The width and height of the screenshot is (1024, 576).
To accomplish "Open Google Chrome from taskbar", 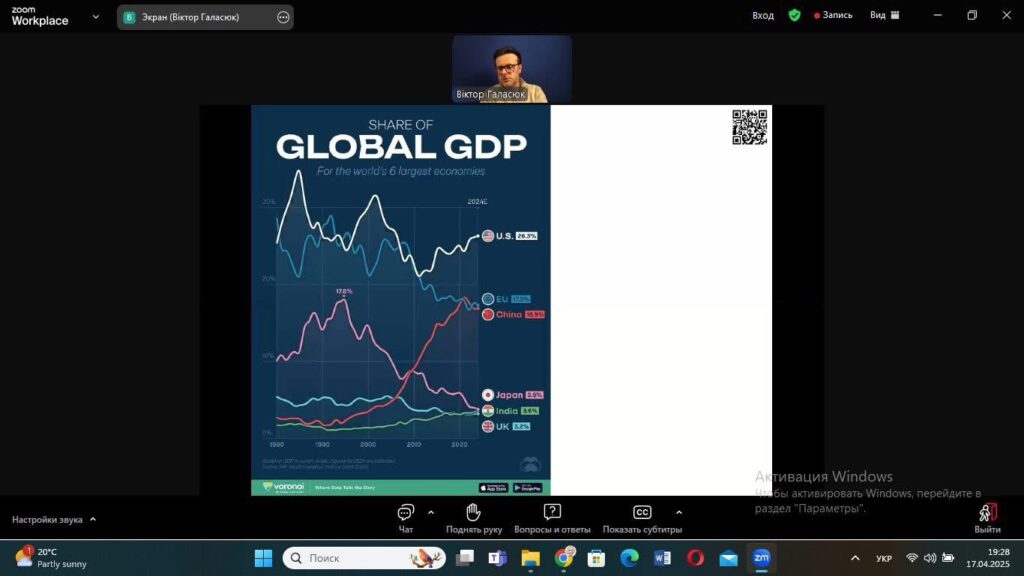I will tap(564, 558).
